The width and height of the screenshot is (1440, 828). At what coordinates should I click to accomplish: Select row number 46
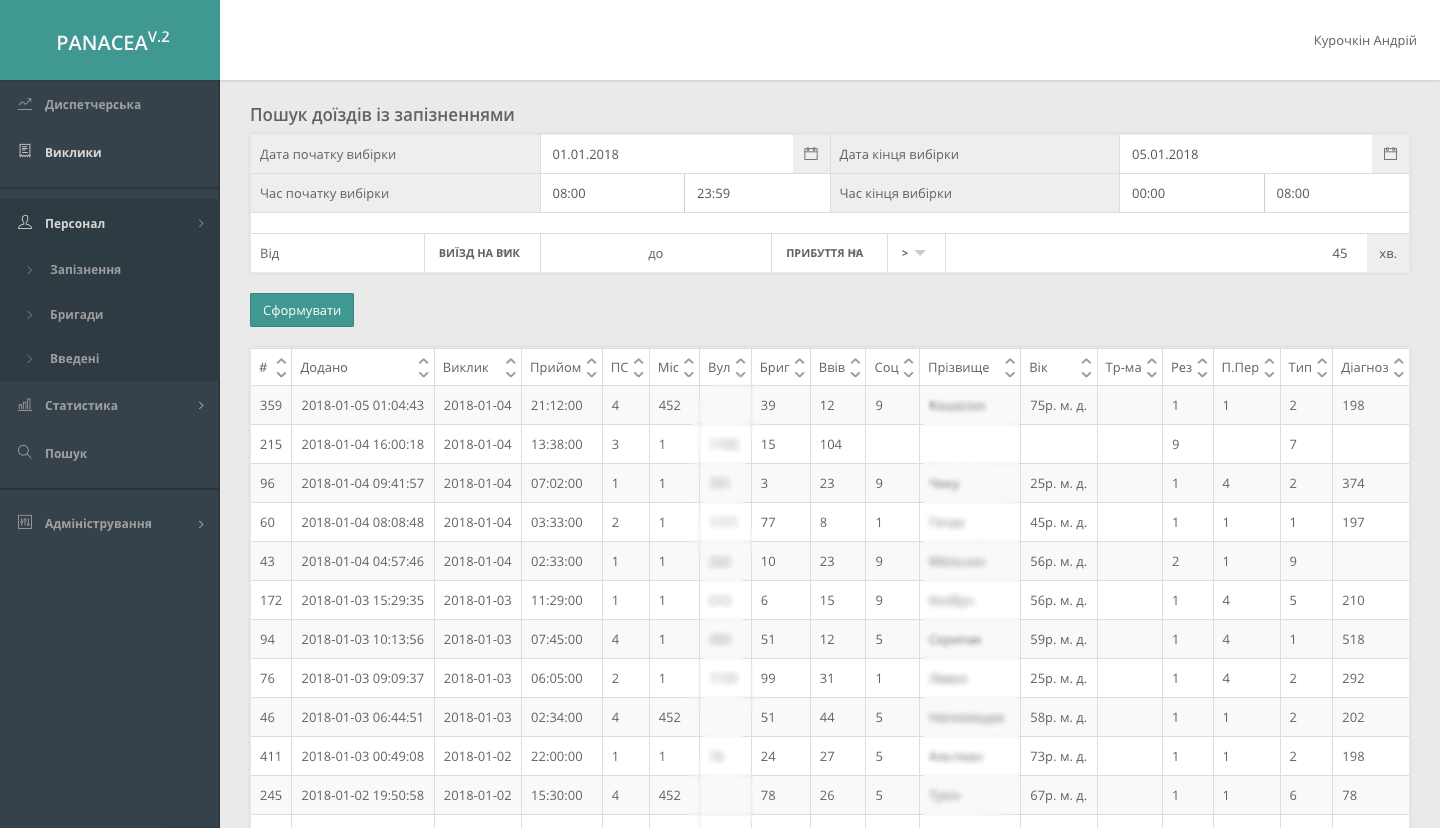[267, 717]
